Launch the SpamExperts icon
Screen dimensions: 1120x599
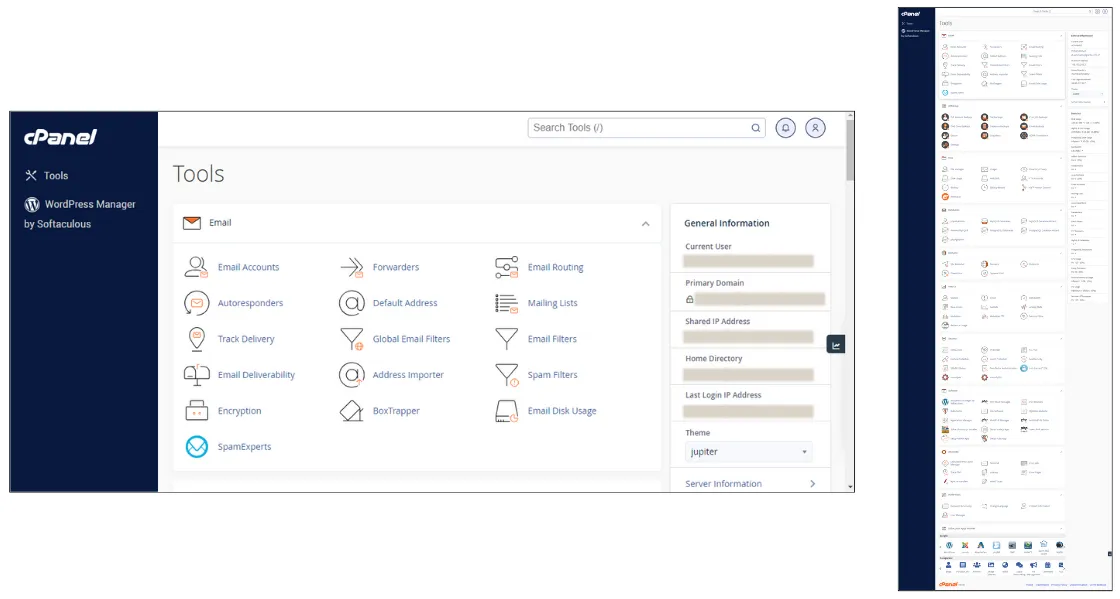(197, 447)
